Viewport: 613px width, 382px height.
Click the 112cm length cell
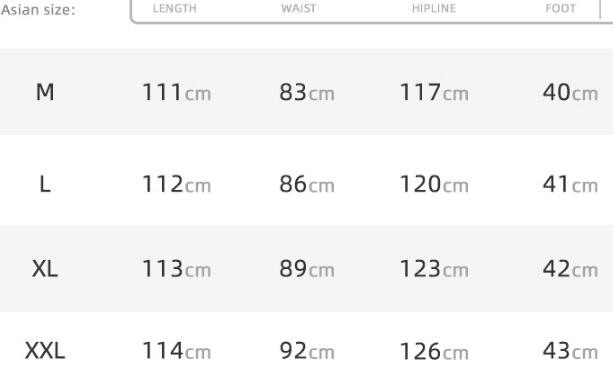177,184
